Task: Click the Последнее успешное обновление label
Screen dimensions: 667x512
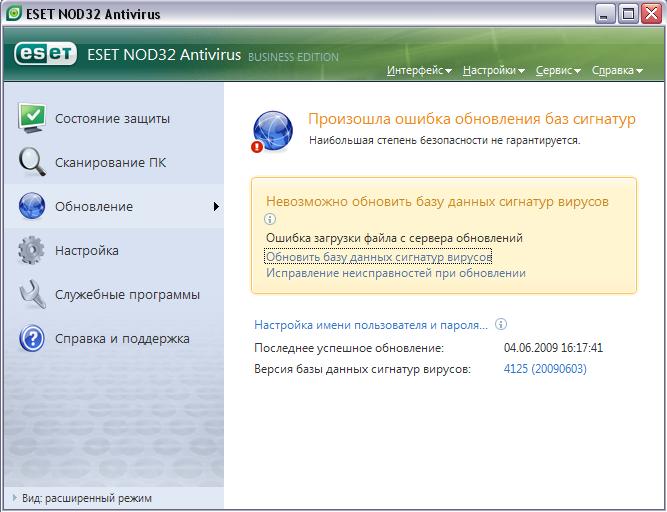Action: [x=349, y=348]
